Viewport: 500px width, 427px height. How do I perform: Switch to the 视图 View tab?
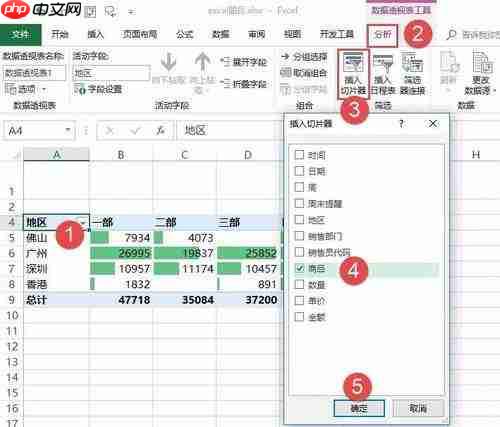pyautogui.click(x=292, y=34)
